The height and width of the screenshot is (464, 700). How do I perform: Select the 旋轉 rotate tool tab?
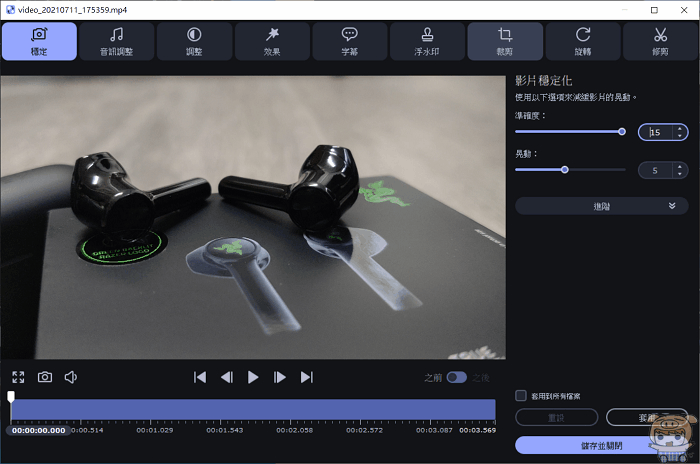583,41
